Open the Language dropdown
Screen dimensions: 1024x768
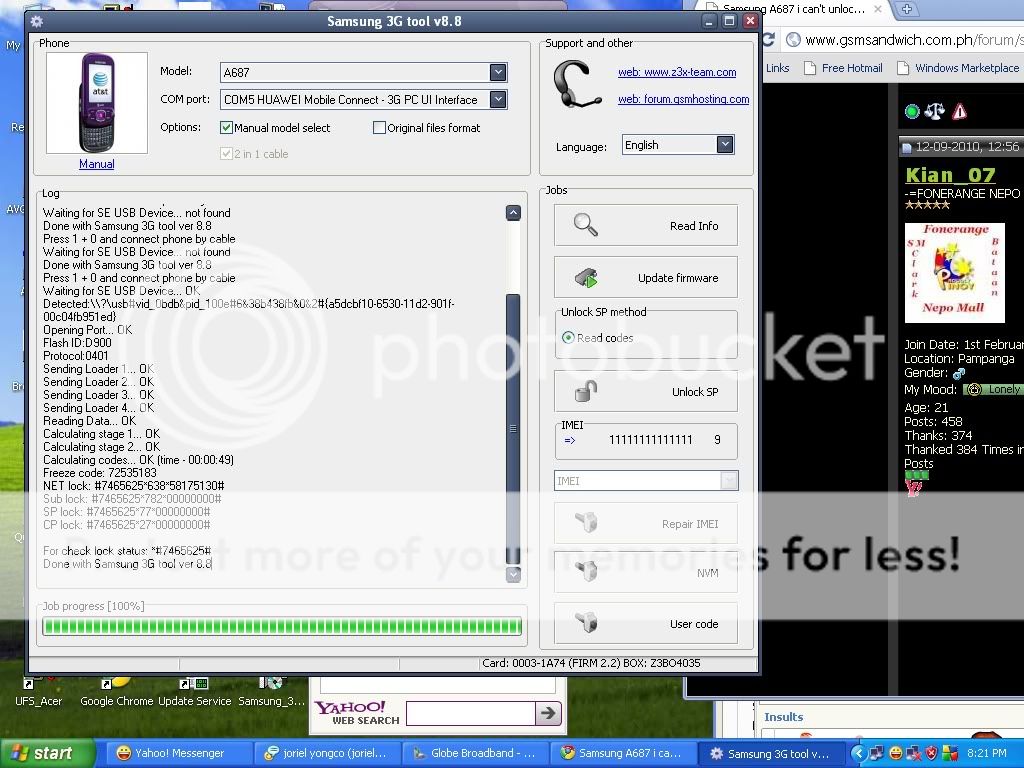click(725, 144)
